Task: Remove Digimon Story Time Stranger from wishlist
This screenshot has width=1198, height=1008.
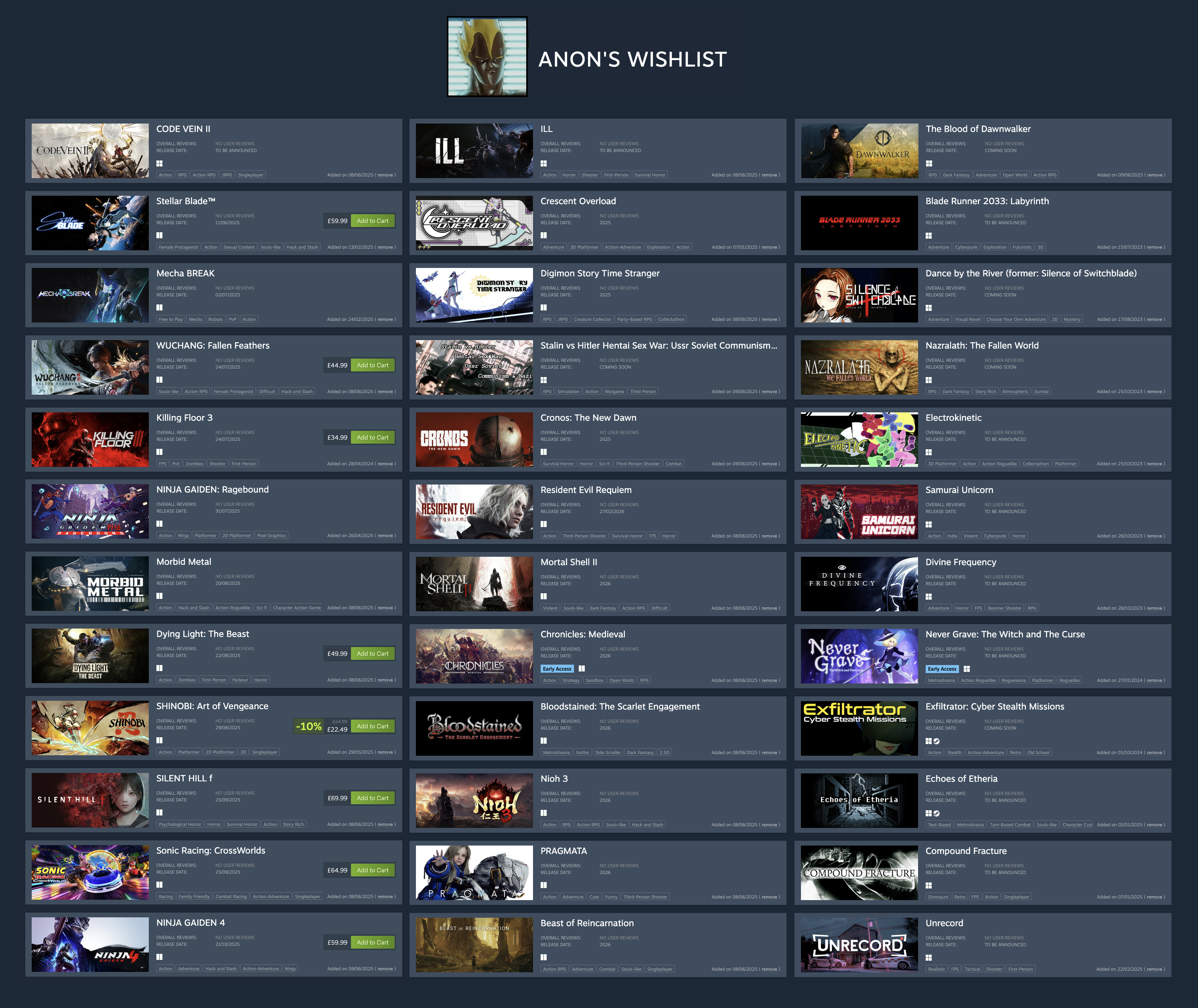Action: click(770, 319)
